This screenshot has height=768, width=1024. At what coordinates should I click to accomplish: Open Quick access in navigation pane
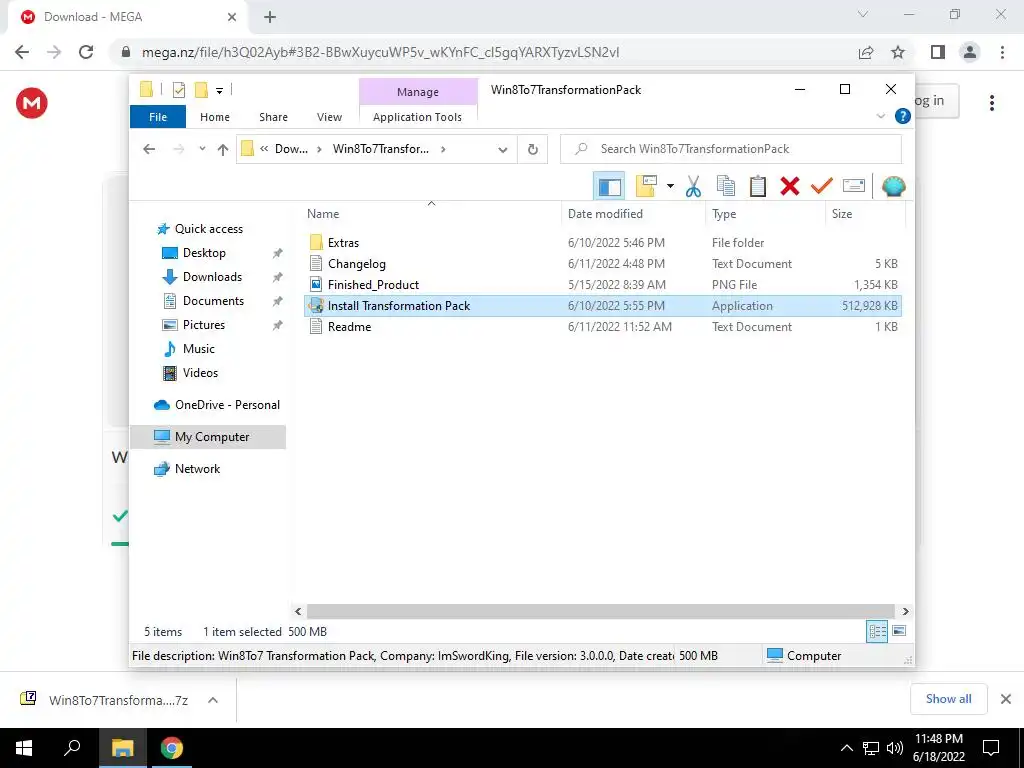tap(208, 229)
